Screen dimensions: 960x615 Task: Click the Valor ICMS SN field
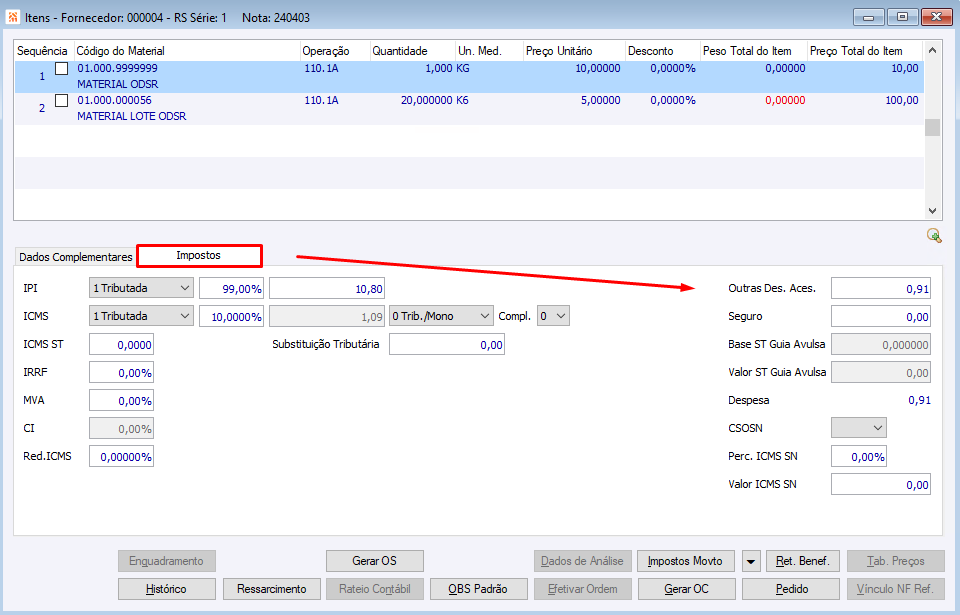[881, 484]
